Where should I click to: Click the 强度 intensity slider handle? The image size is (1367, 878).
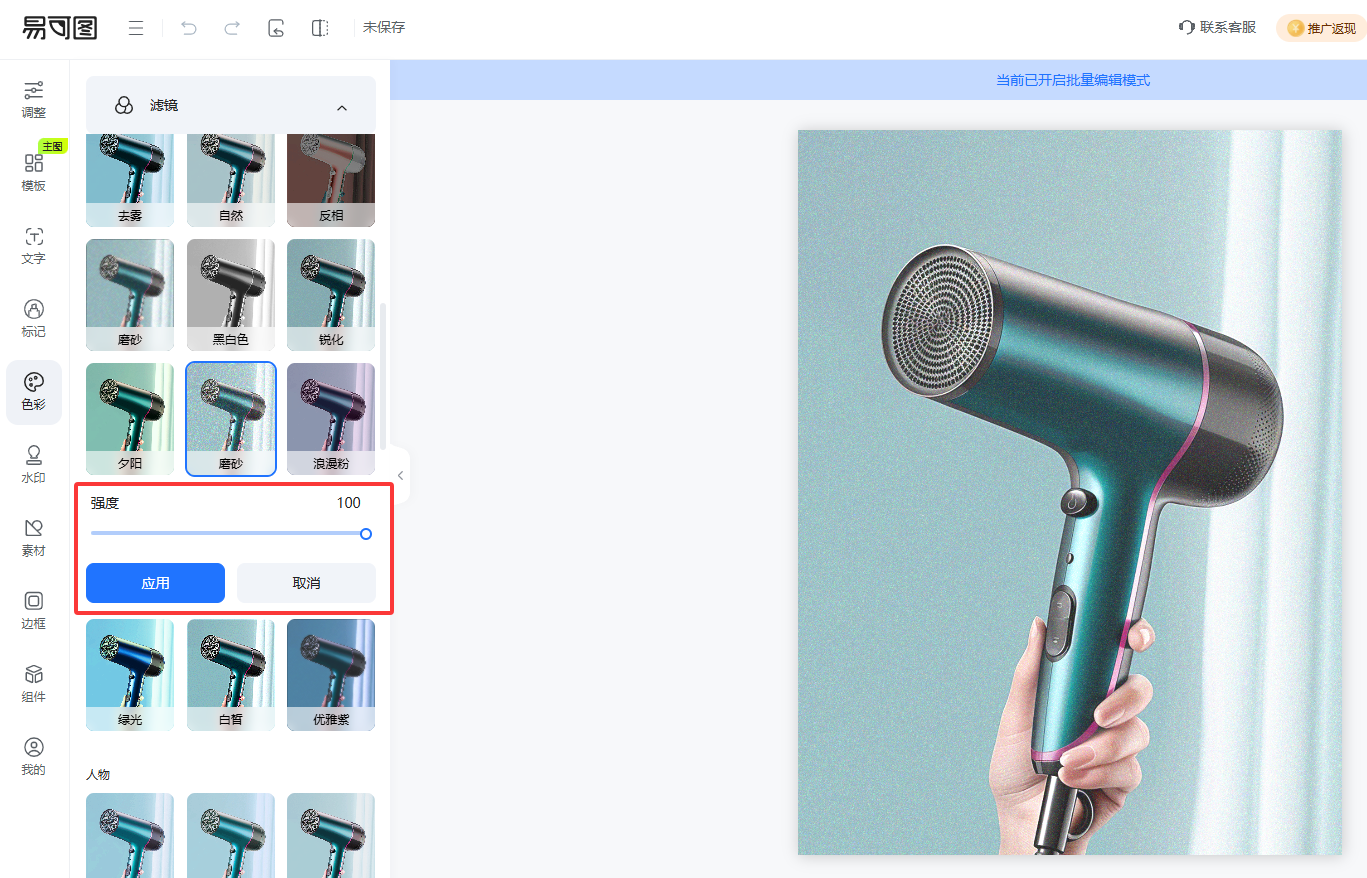(366, 534)
